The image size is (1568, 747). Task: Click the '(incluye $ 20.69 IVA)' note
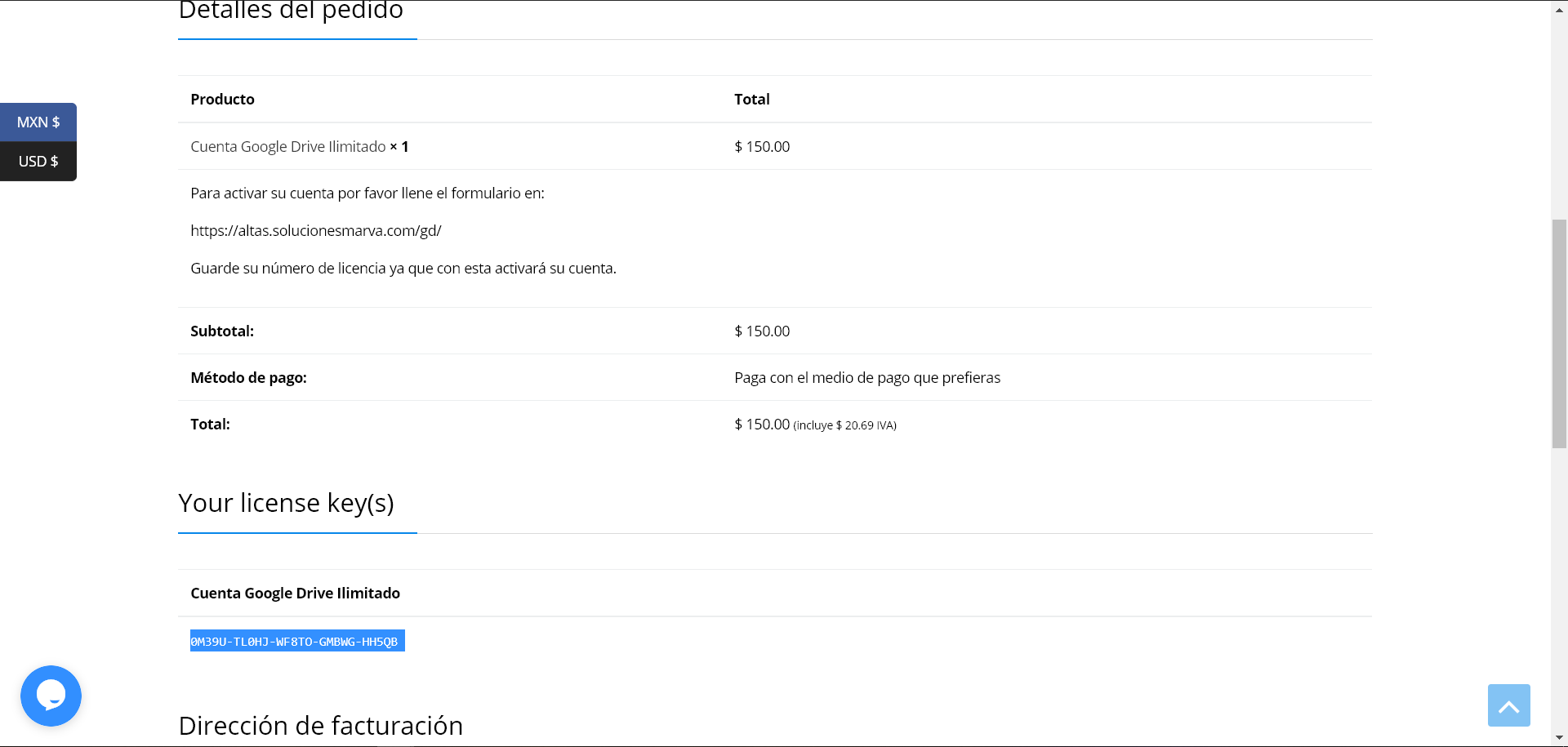[x=844, y=425]
